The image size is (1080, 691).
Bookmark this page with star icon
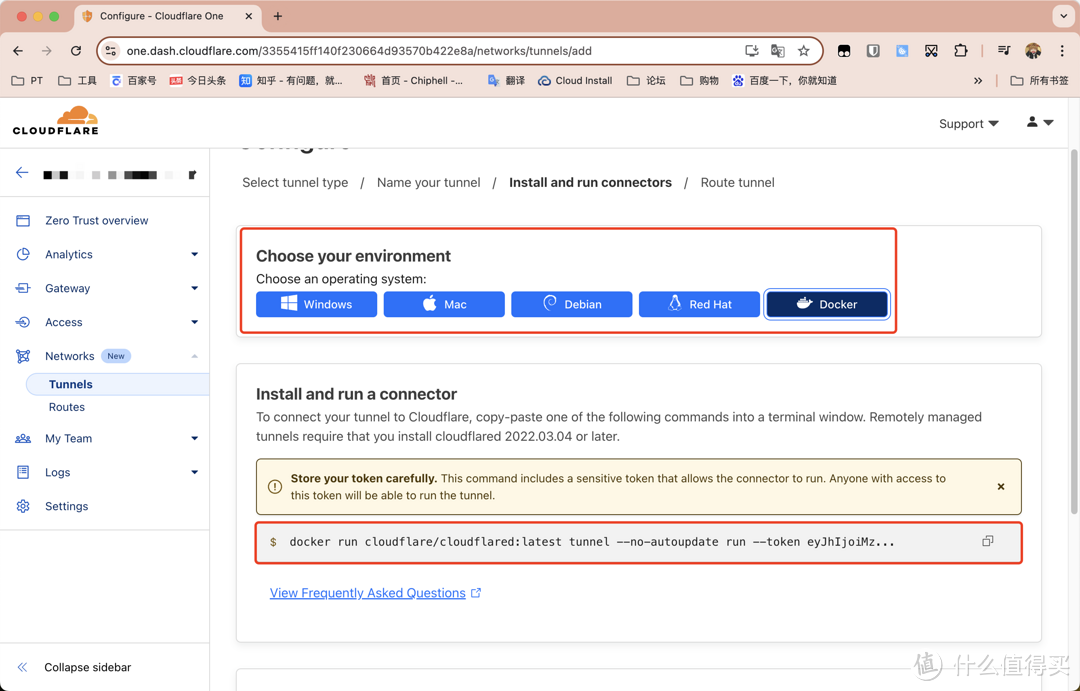(804, 51)
